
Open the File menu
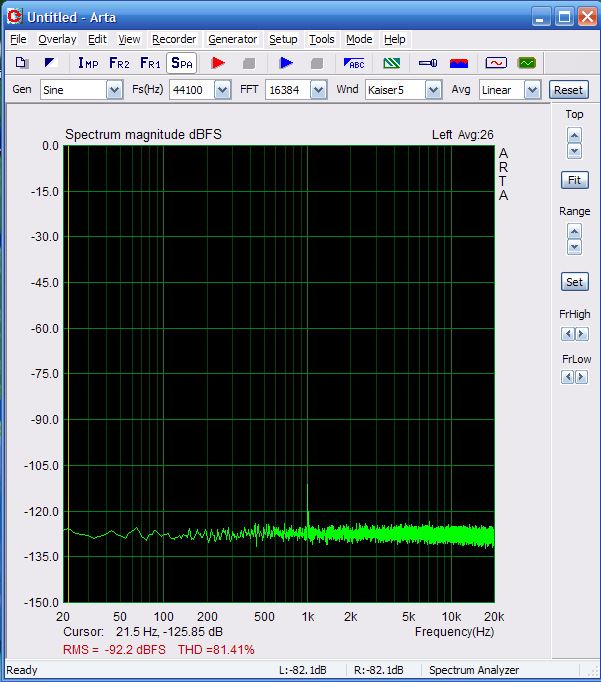18,39
